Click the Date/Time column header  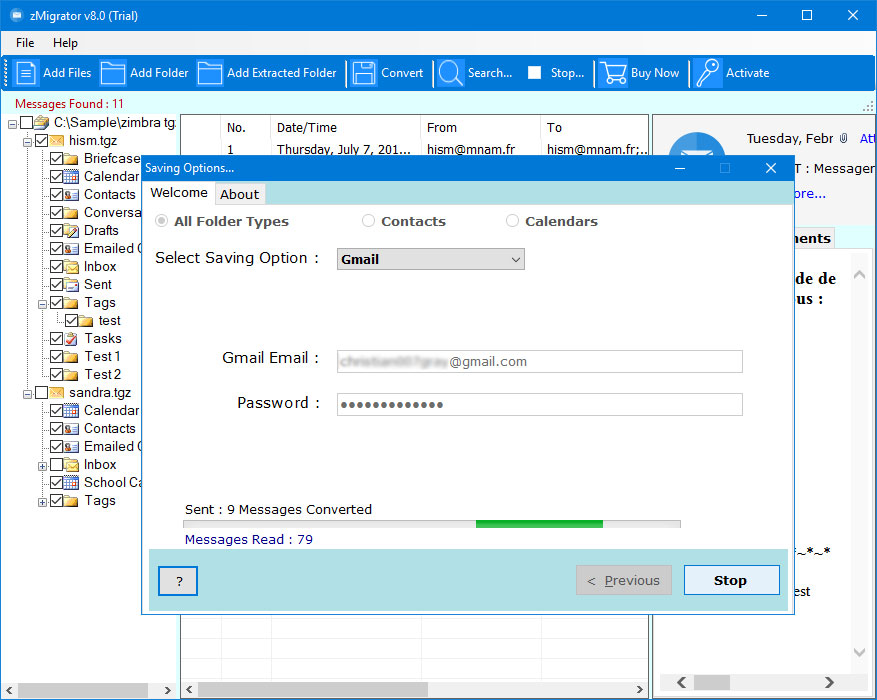pos(345,128)
